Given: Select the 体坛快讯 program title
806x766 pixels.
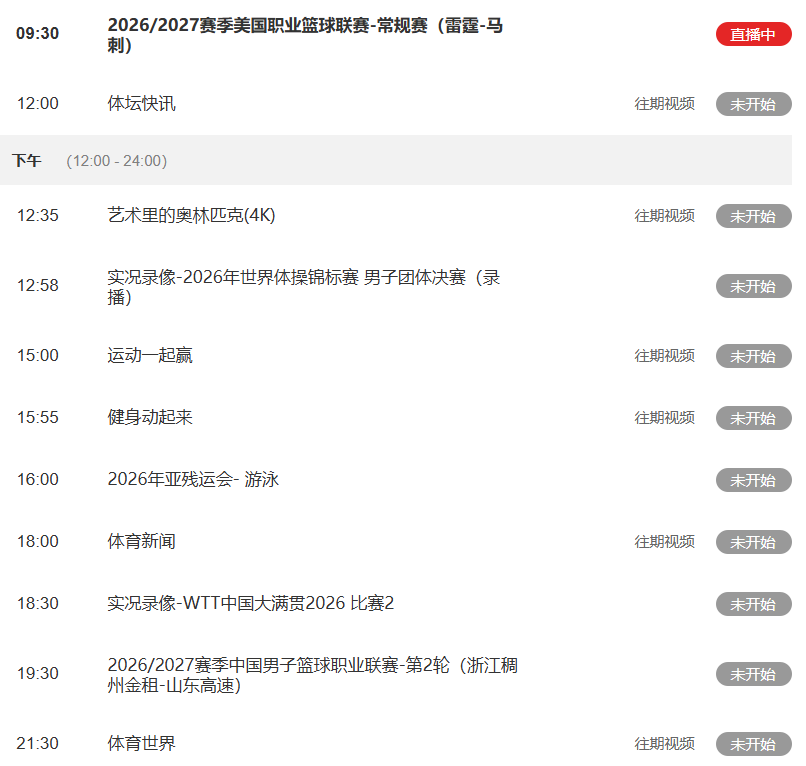Looking at the screenshot, I should click(x=141, y=103).
